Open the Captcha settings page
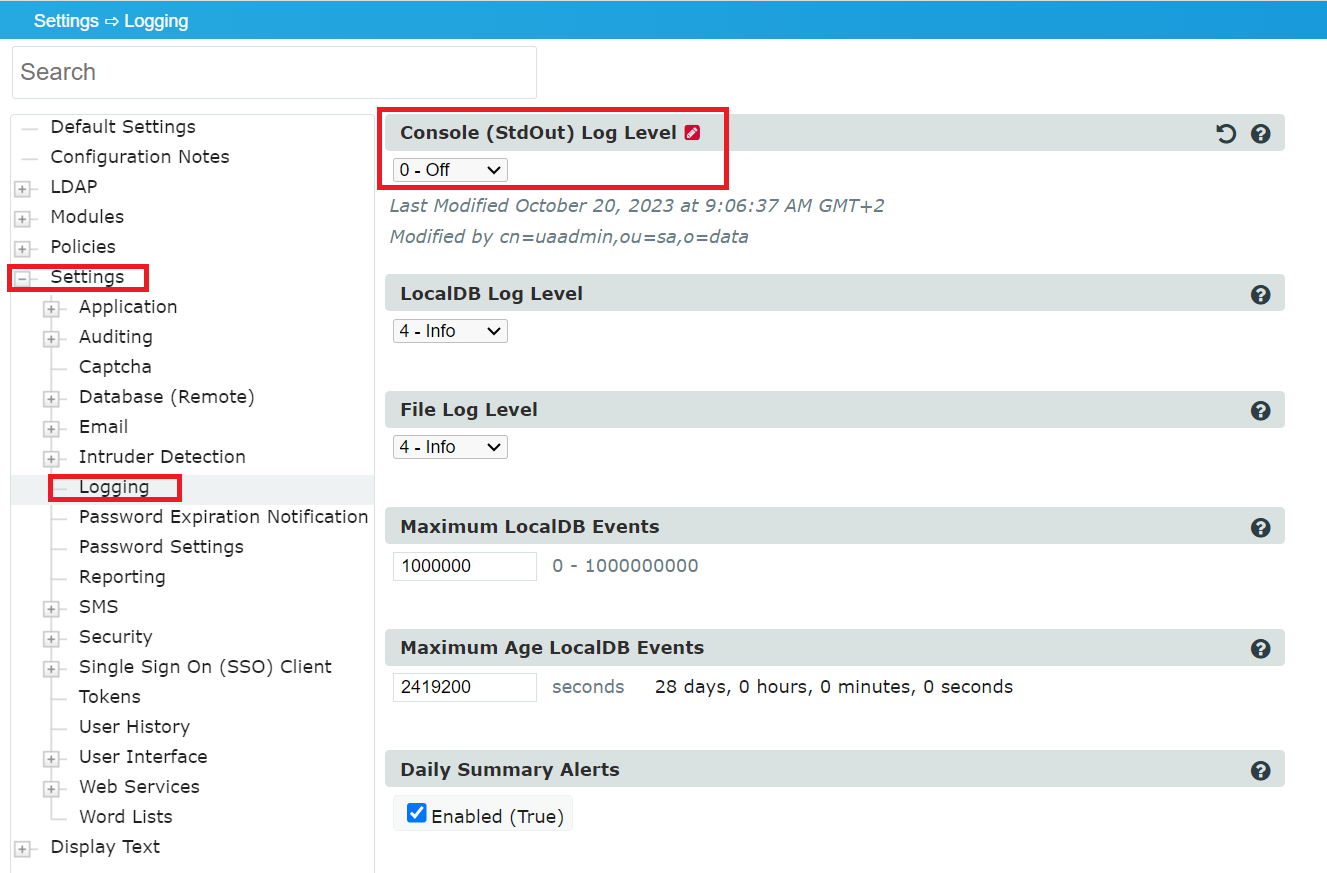Image resolution: width=1327 pixels, height=873 pixels. click(x=115, y=367)
